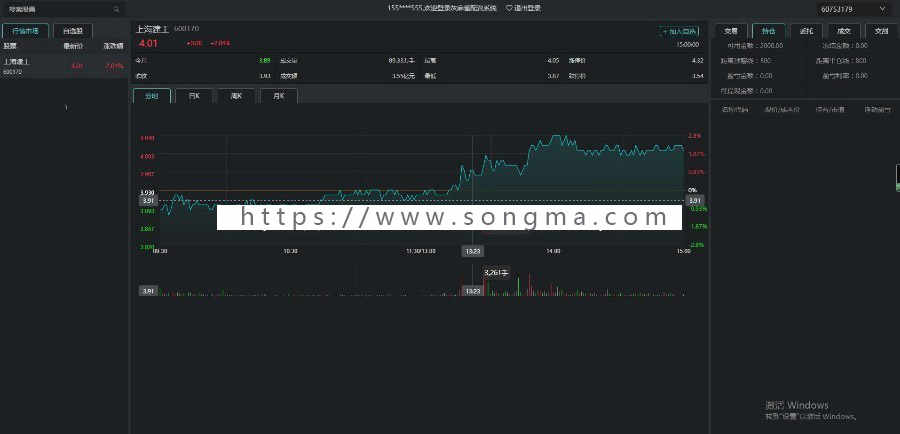
Task: Switch to the 行情市场 tab
Action: point(25,31)
